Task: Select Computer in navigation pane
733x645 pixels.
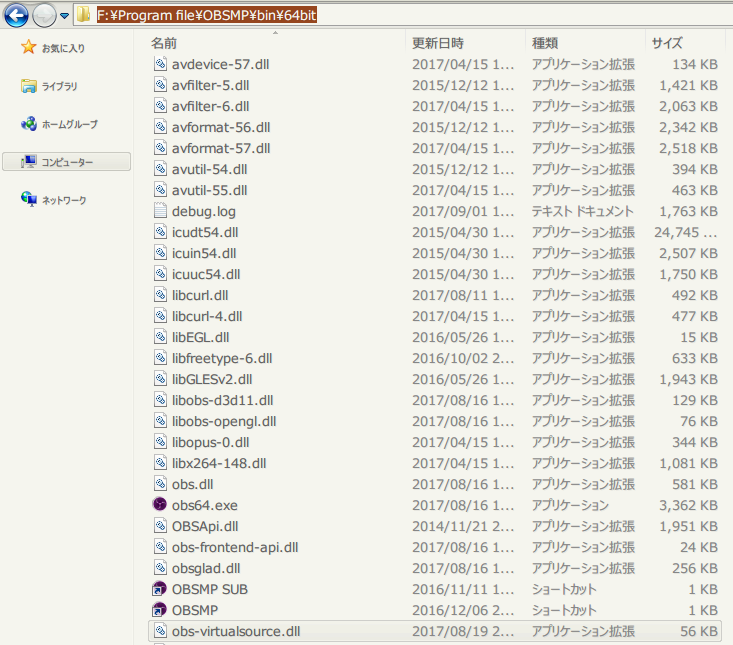Action: coord(66,162)
